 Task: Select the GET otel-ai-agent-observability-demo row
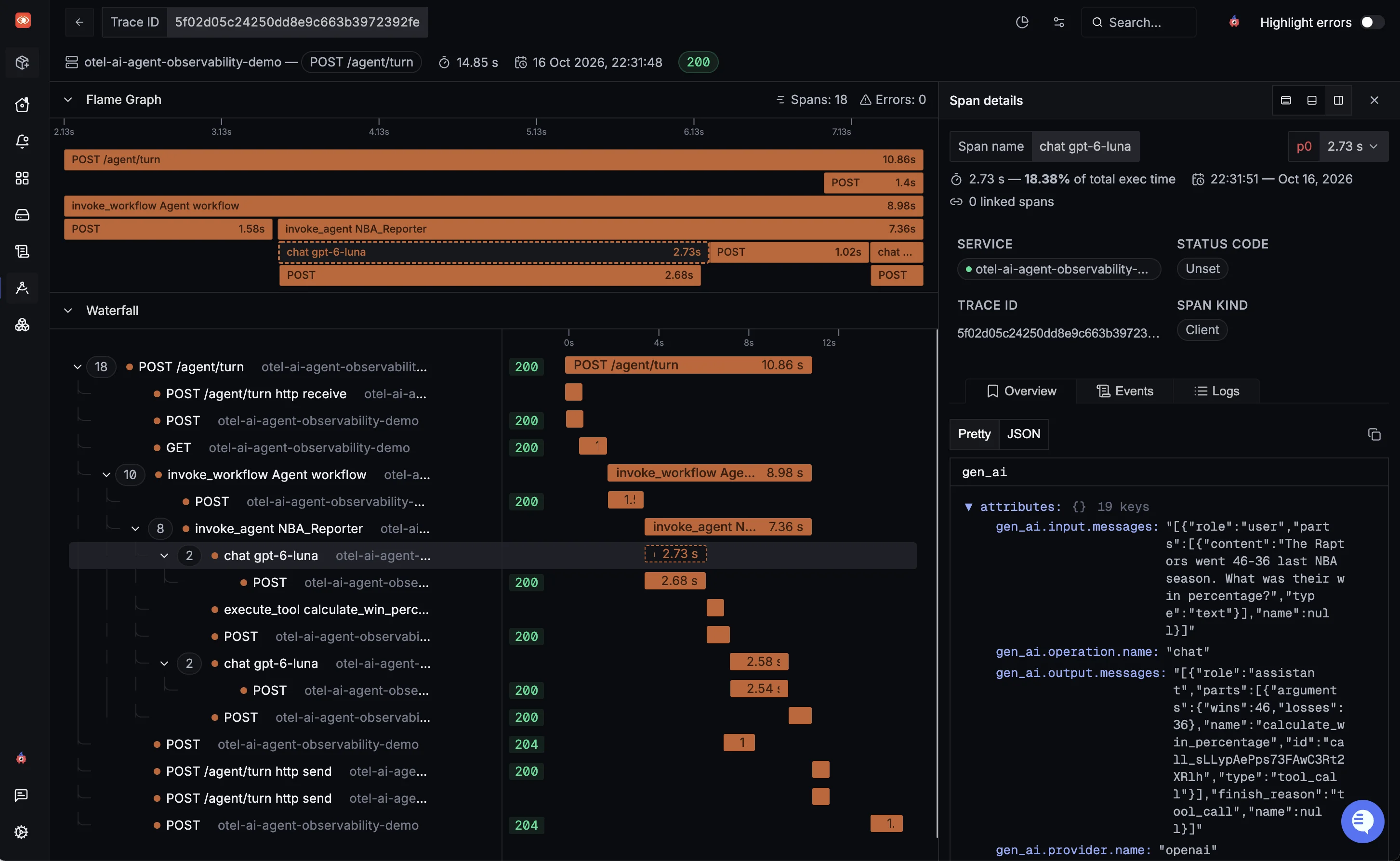tap(493, 447)
